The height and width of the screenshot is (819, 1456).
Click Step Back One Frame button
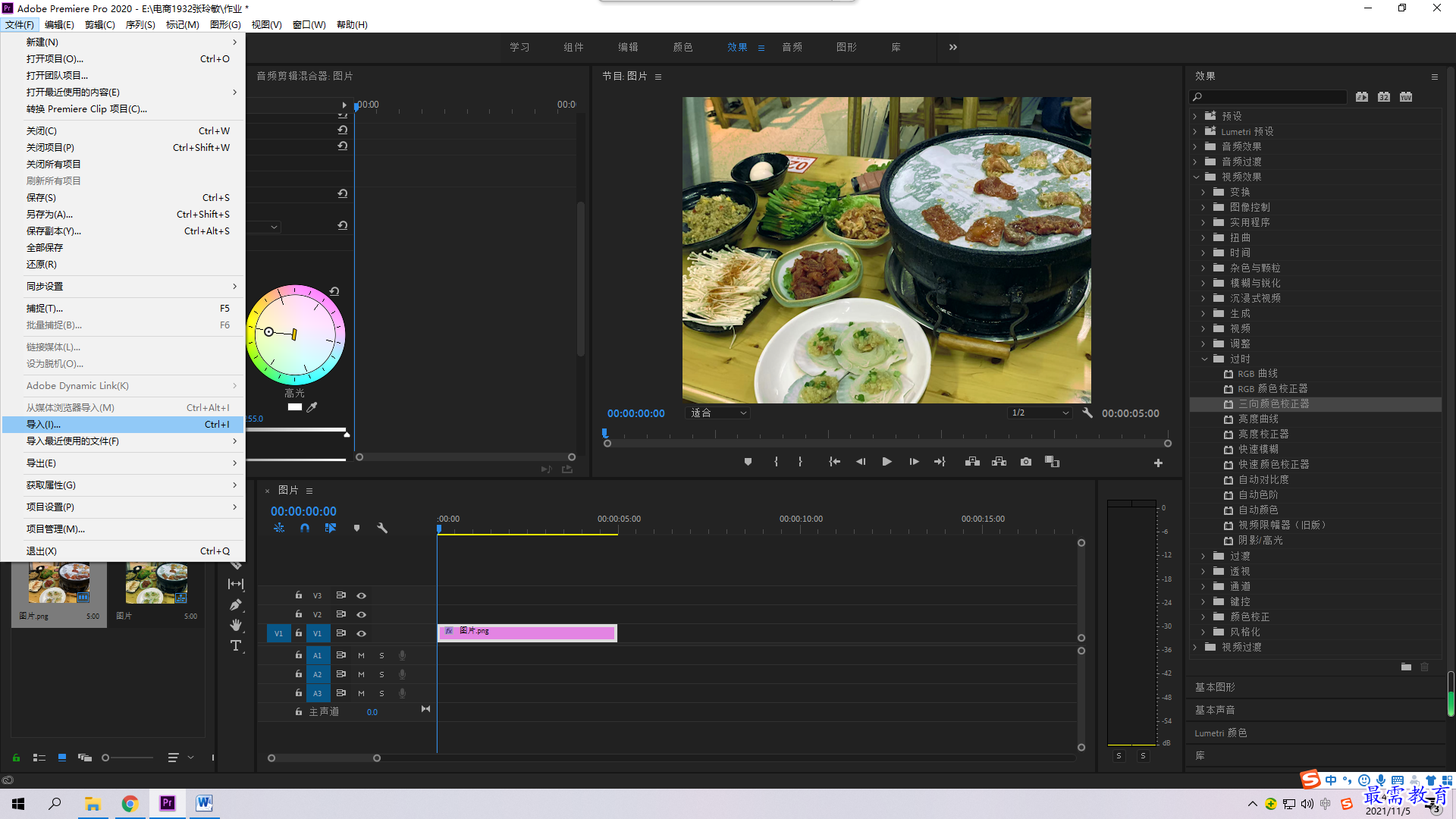click(x=861, y=462)
